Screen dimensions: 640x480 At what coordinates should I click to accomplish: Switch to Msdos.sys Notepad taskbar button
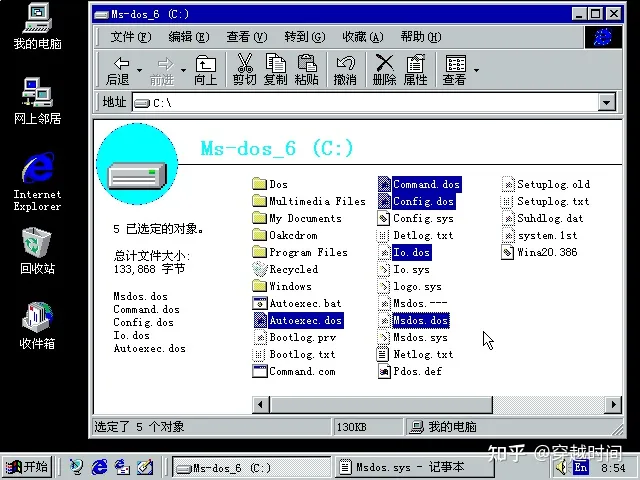coord(415,467)
